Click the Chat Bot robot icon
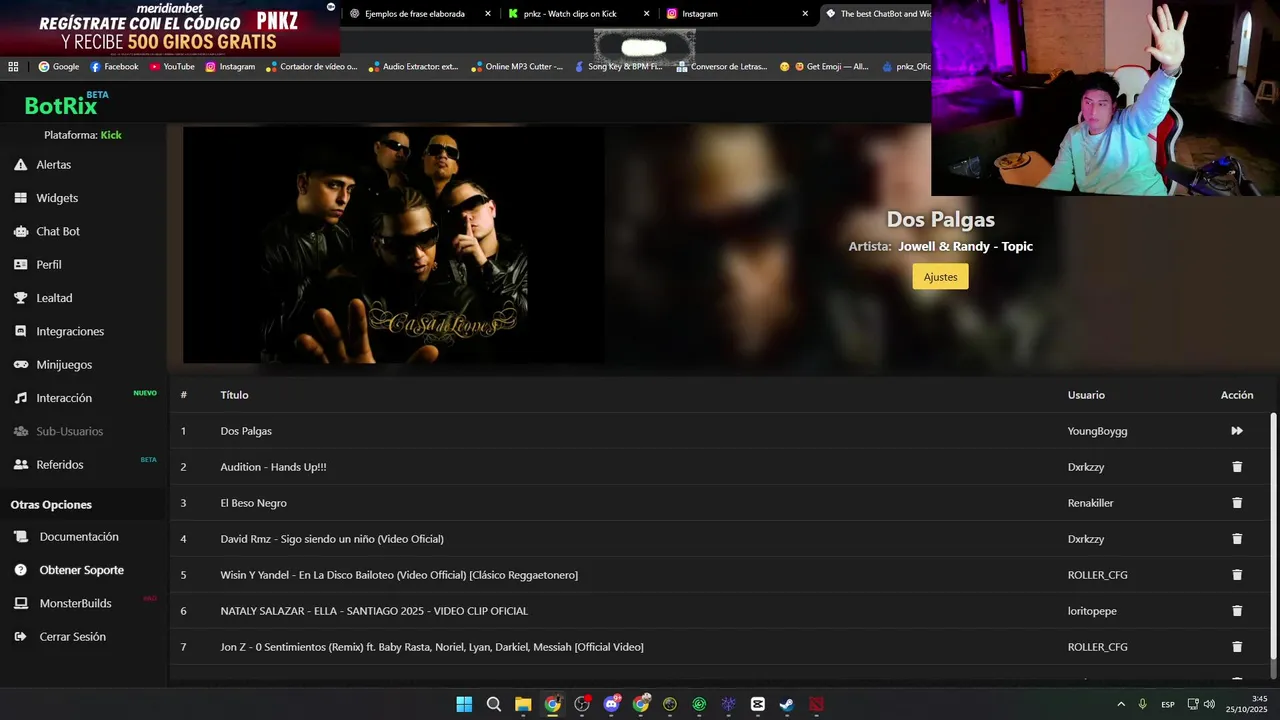Screen dimensions: 1280x720 click(20, 231)
